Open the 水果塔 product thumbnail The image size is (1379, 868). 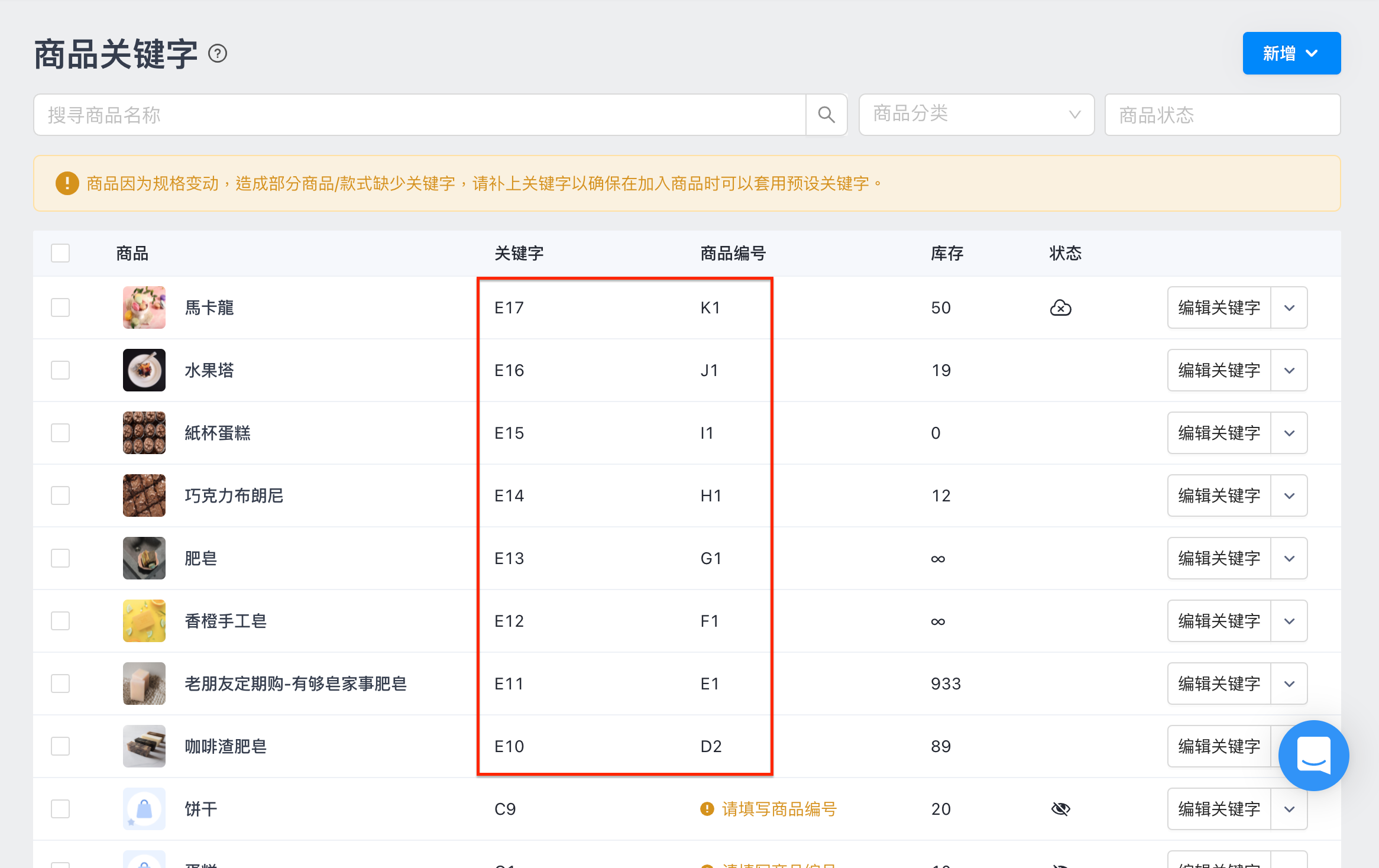144,370
